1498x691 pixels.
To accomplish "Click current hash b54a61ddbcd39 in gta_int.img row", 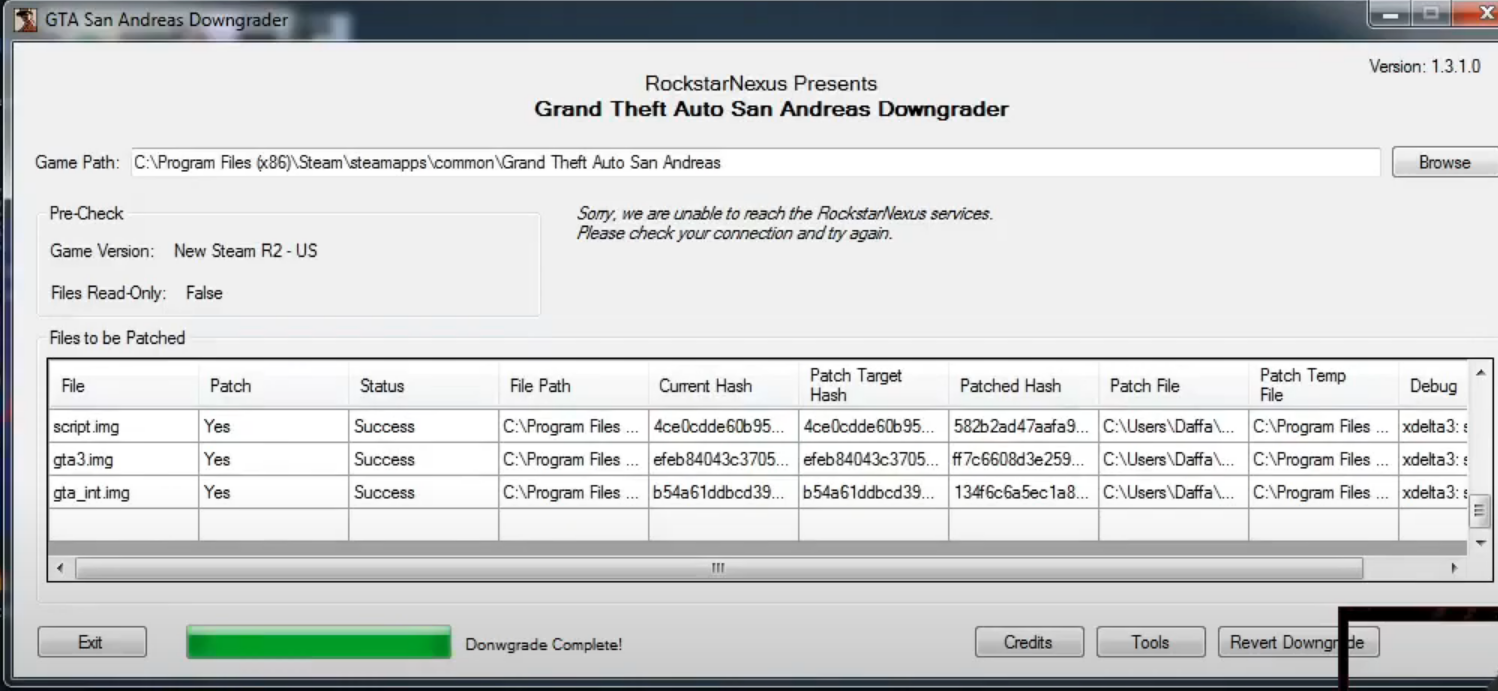I will click(x=723, y=492).
